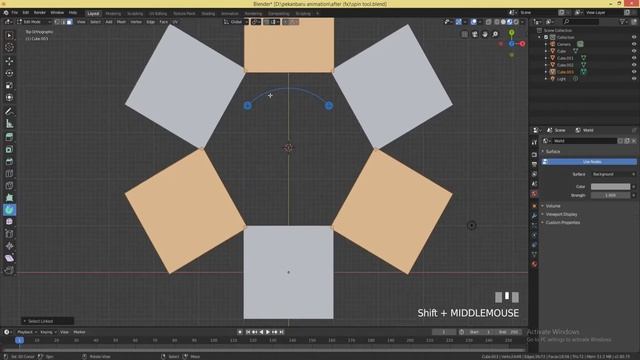
Task: Toggle the camera view icon in viewport
Action: pyautogui.click(x=474, y=34)
